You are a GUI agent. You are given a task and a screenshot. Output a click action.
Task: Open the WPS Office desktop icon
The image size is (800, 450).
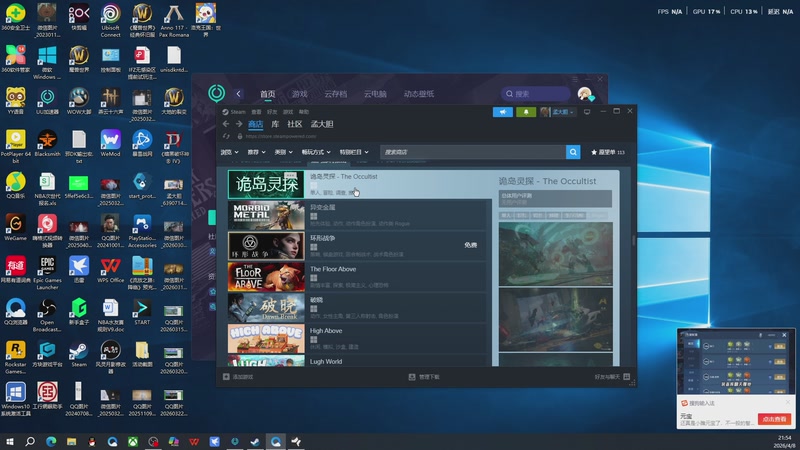(x=110, y=270)
